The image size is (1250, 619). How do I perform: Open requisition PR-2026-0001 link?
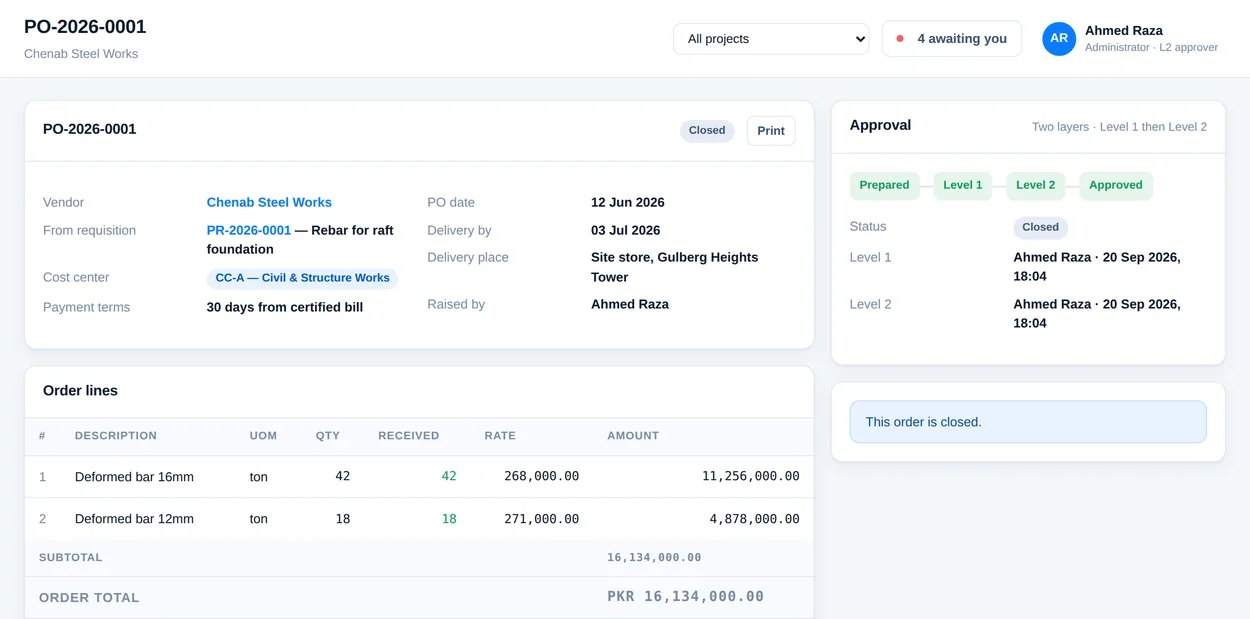(249, 230)
